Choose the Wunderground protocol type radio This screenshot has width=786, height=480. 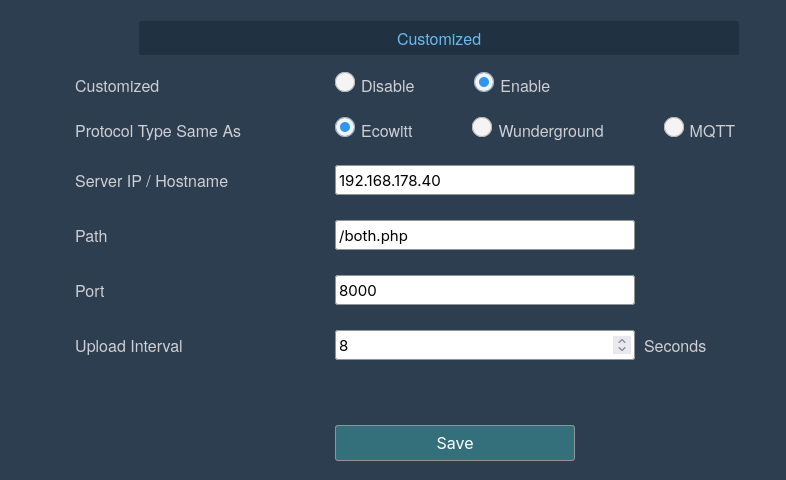[x=482, y=127]
